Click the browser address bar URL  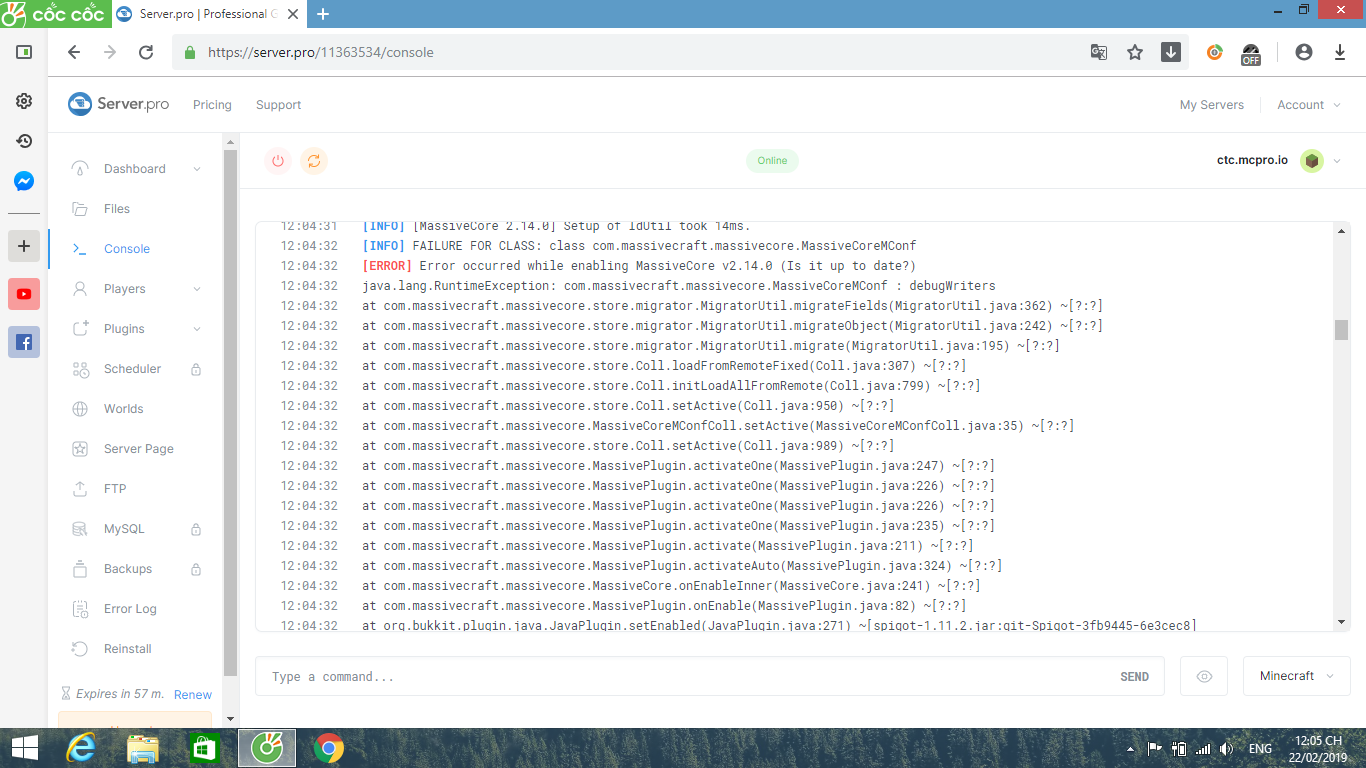(321, 52)
